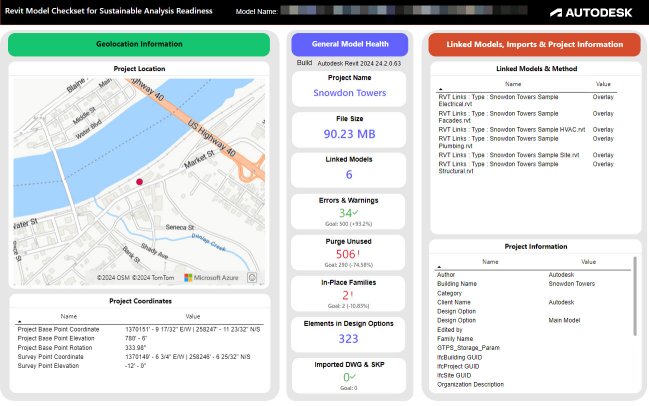The width and height of the screenshot is (649, 406).
Task: Click the Purge Unused goal text
Action: (349, 265)
